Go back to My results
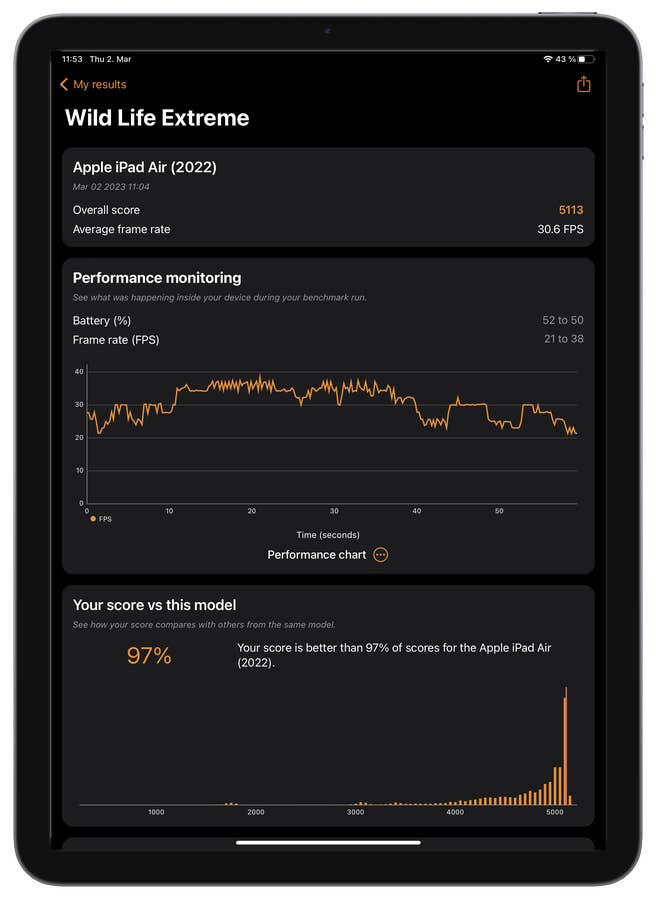656x900 pixels. click(x=99, y=85)
